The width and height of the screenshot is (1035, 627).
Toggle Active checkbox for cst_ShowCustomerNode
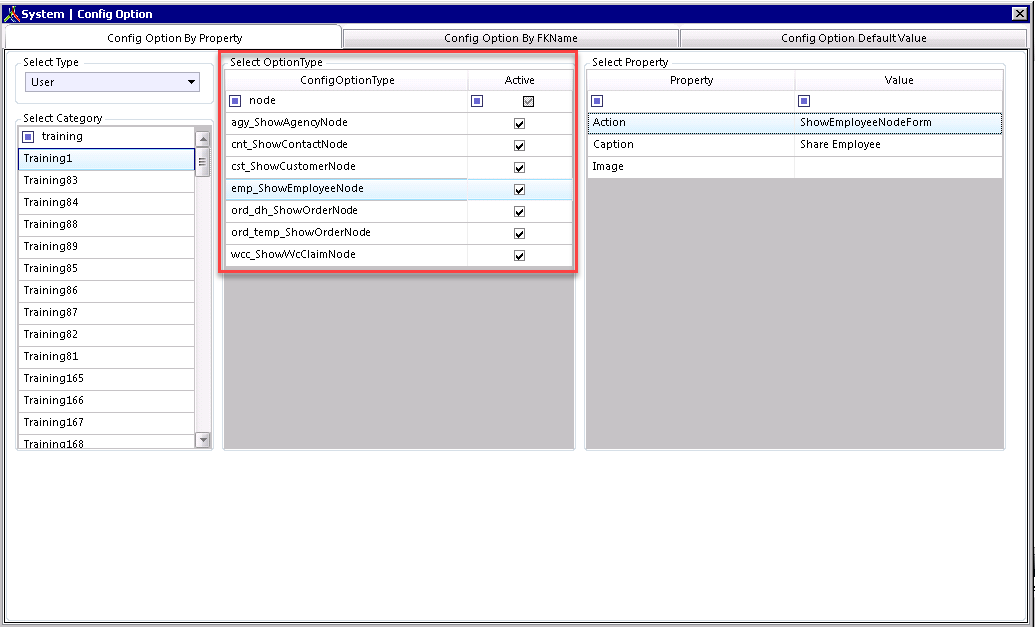519,168
